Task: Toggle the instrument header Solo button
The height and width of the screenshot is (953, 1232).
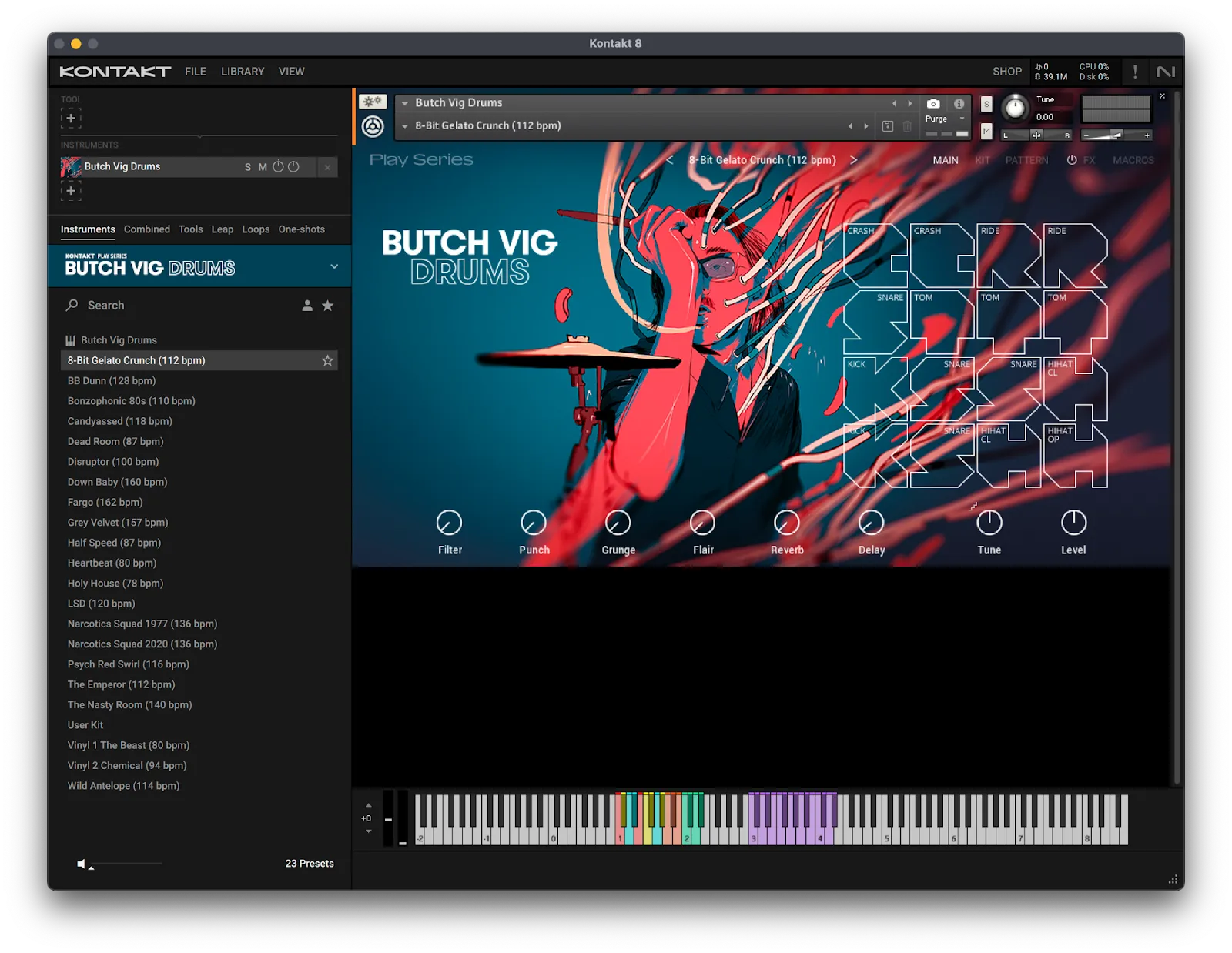Action: 986,104
